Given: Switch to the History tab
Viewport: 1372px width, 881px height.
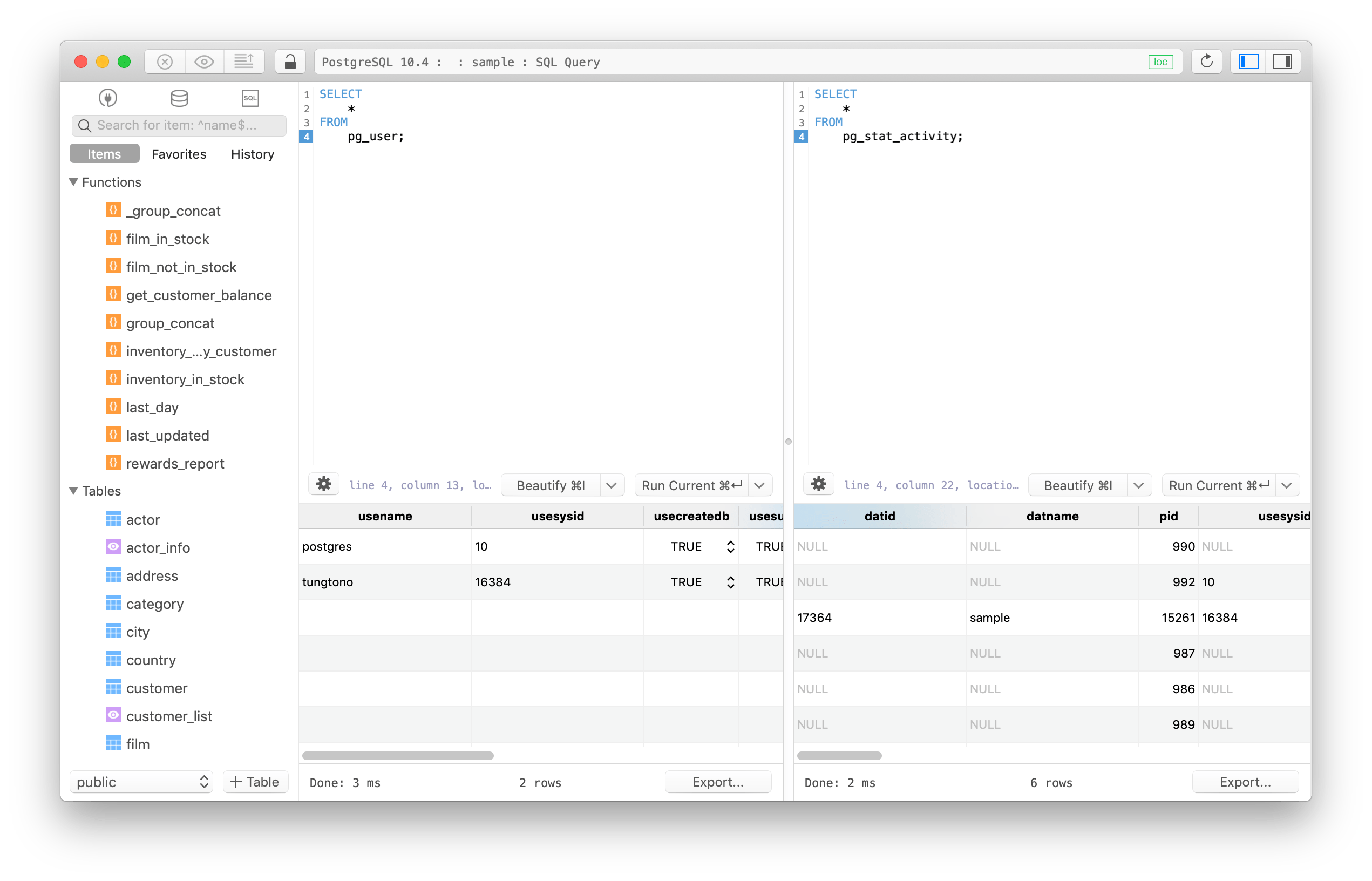Looking at the screenshot, I should pyautogui.click(x=252, y=153).
